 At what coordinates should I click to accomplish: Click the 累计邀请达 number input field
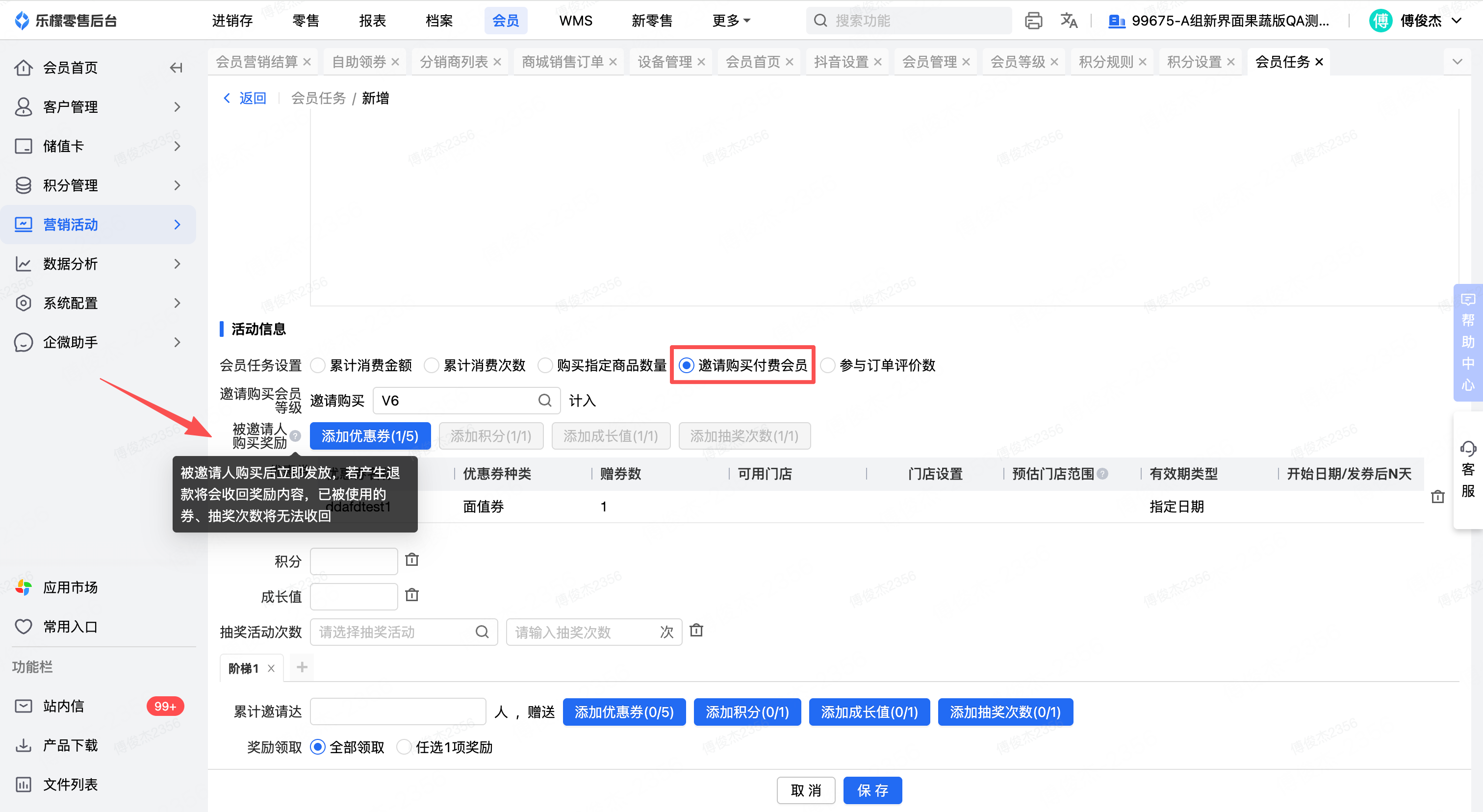pyautogui.click(x=398, y=712)
